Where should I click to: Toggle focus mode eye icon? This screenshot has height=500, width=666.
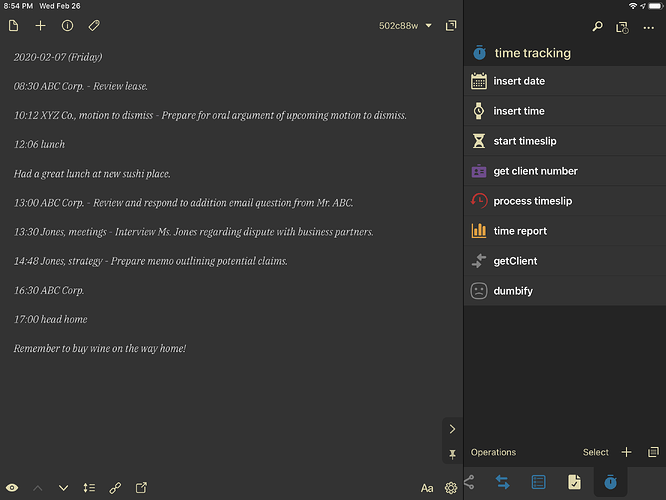12,488
